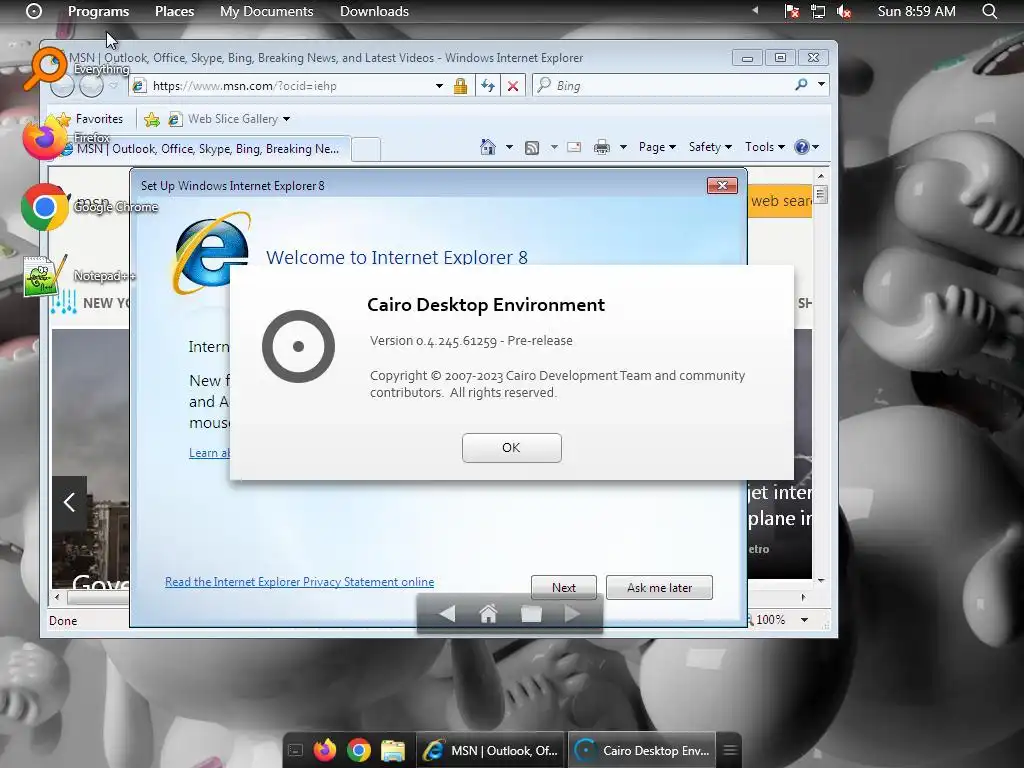Click the IE Home toolbar icon
Viewport: 1024px width, 768px height.
click(488, 147)
